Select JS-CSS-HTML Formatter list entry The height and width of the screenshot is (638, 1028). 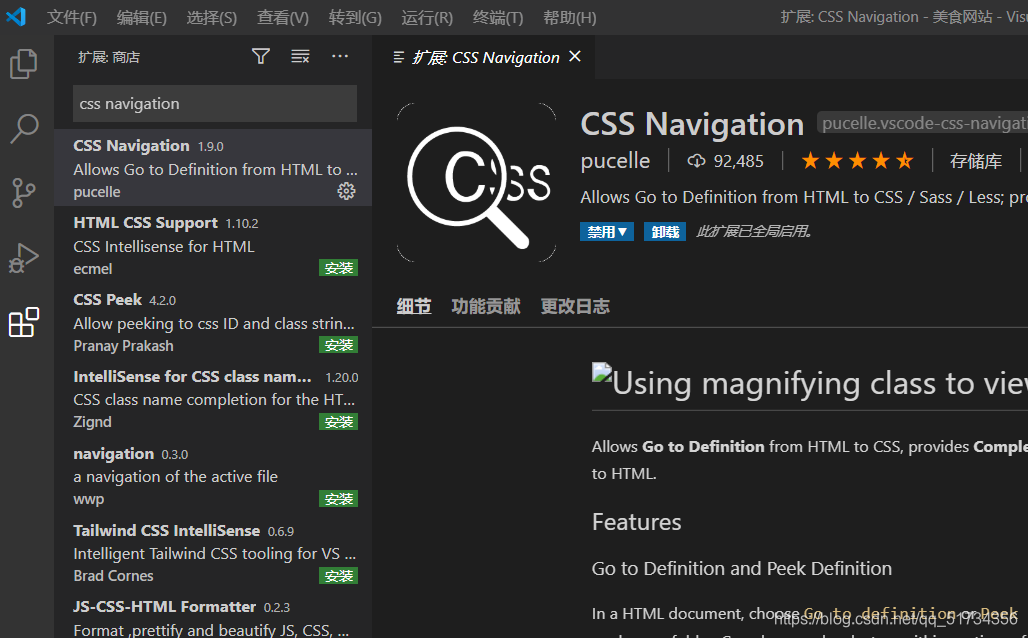coord(213,614)
